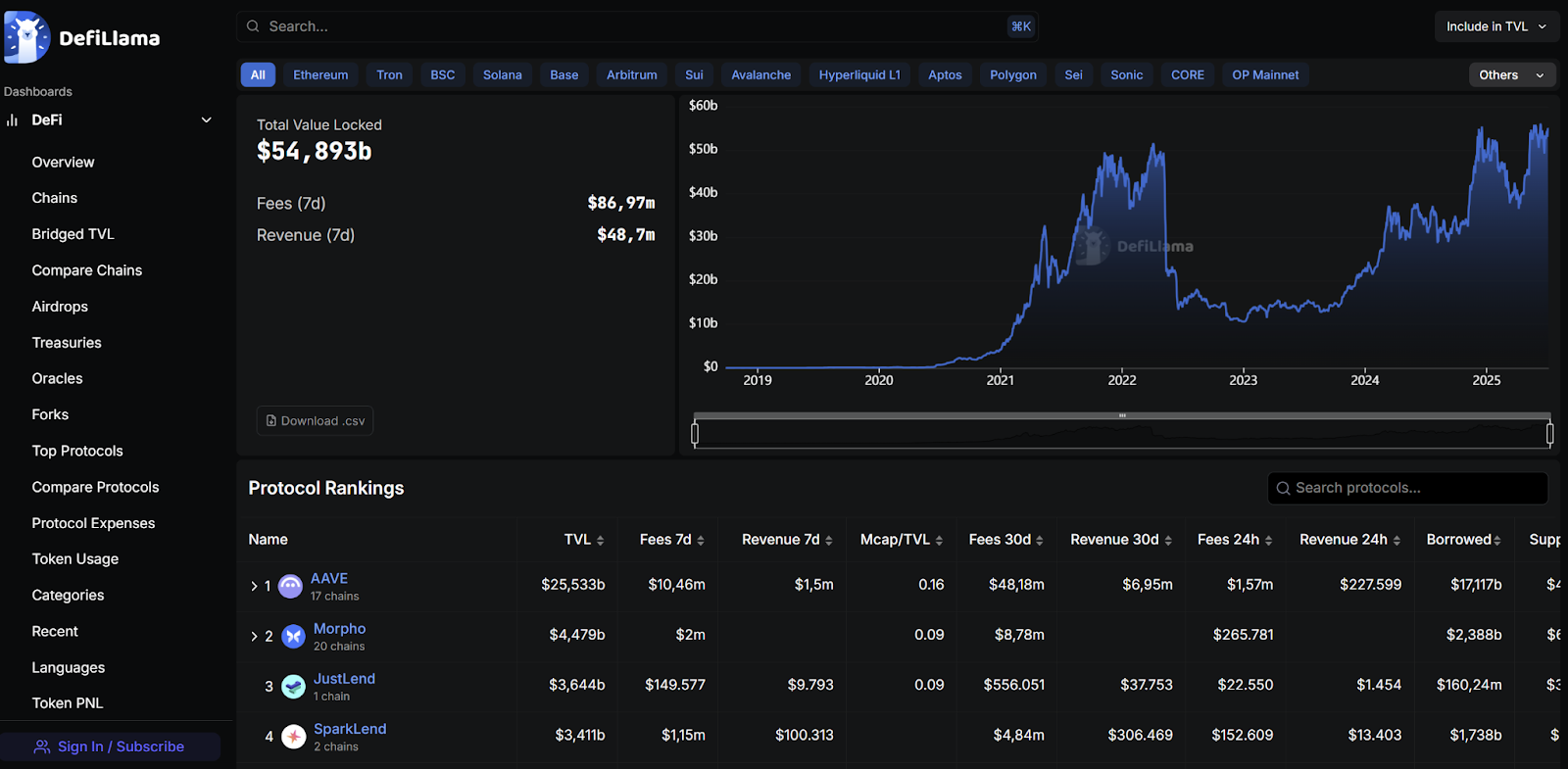Filter by the Avalanche chain
Viewport: 1568px width, 769px height.
pyautogui.click(x=761, y=75)
